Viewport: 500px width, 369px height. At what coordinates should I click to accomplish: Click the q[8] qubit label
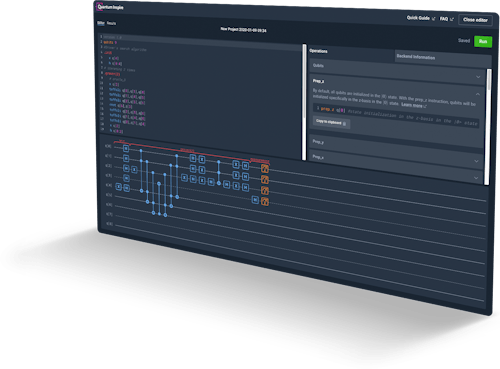point(110,224)
